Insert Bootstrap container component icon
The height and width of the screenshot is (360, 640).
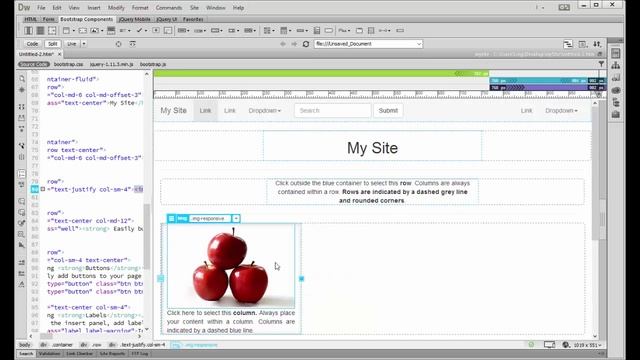click(x=28, y=31)
